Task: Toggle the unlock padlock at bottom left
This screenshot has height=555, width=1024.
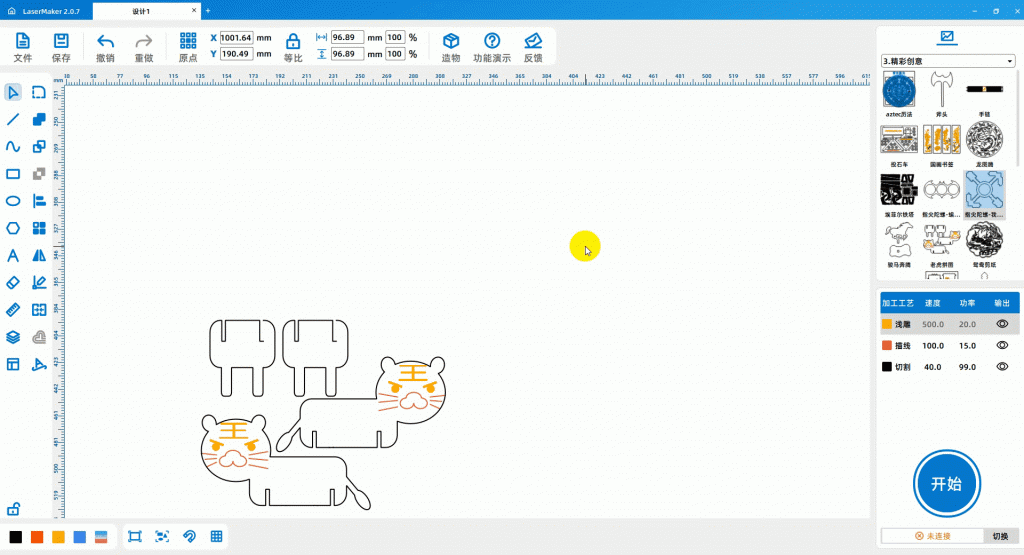Action: coord(14,508)
